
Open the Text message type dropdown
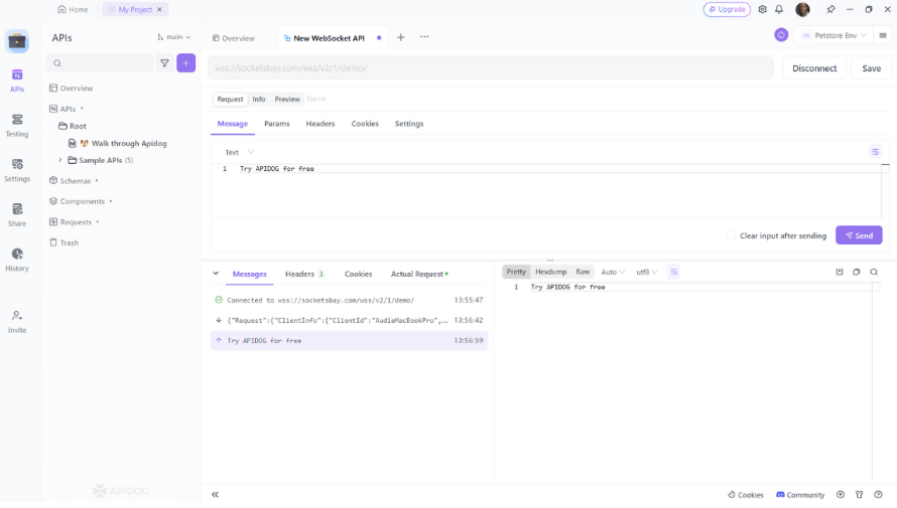pyautogui.click(x=239, y=152)
